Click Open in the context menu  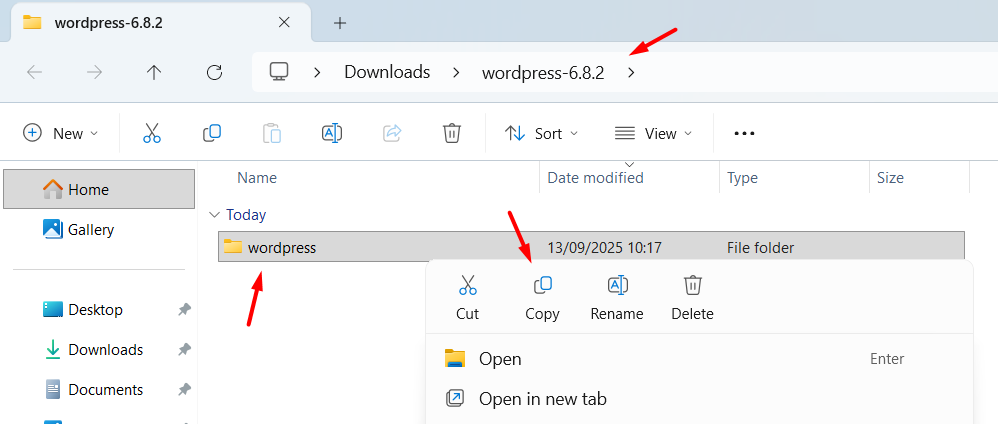[x=500, y=359]
